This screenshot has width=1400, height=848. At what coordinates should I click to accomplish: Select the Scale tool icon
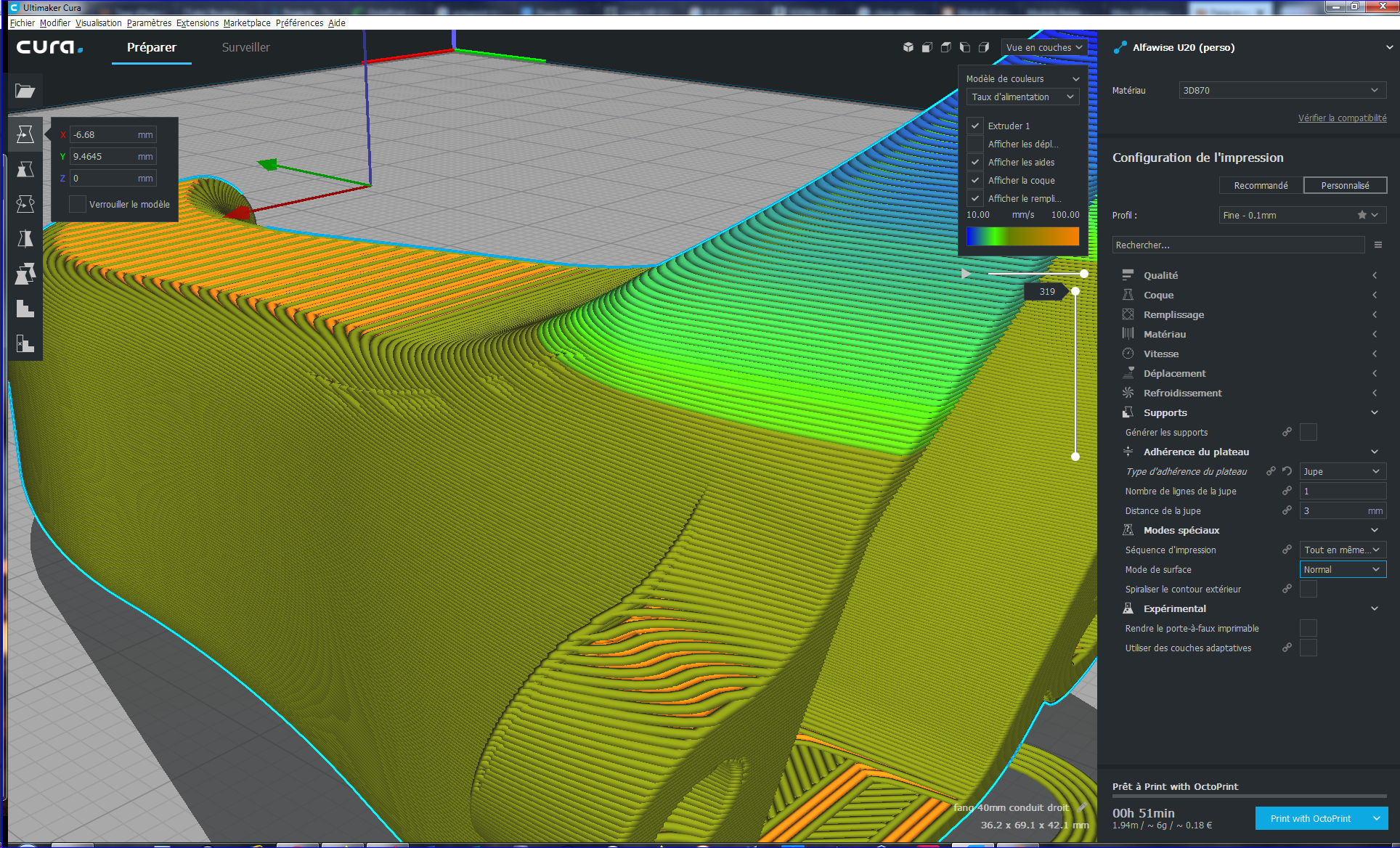pyautogui.click(x=25, y=169)
